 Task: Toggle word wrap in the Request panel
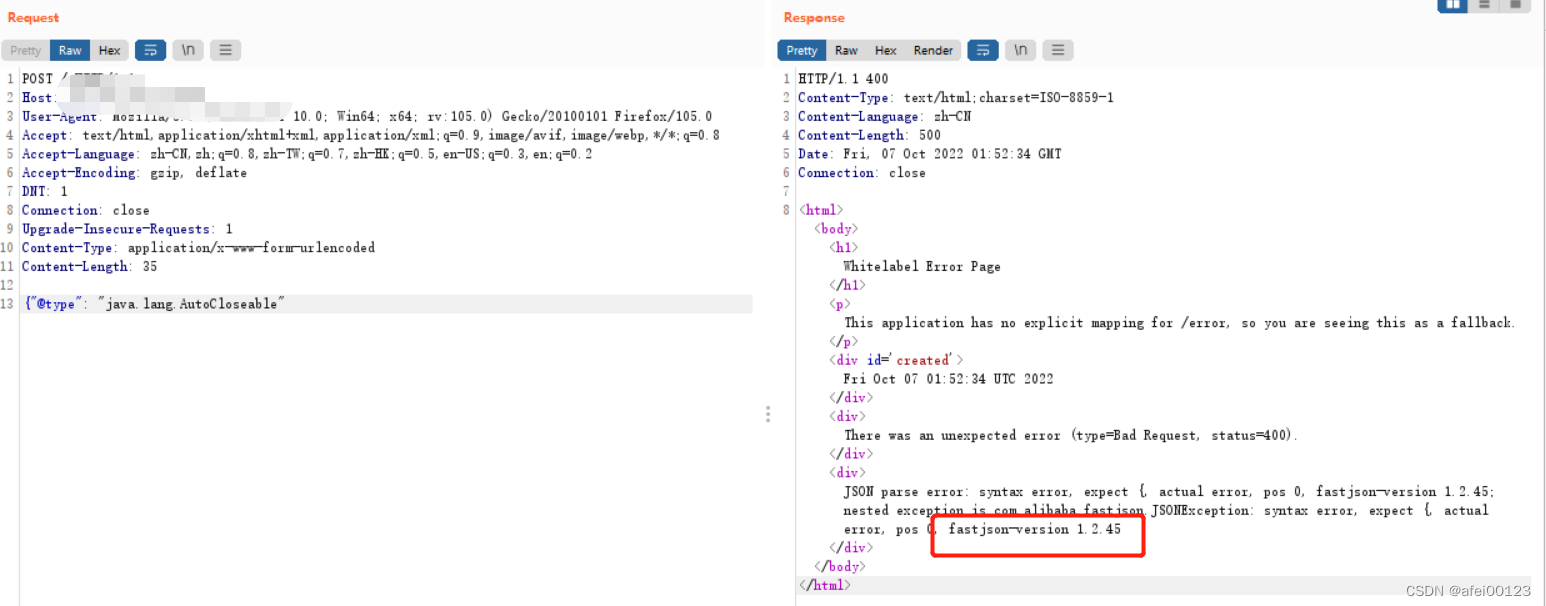pos(150,49)
